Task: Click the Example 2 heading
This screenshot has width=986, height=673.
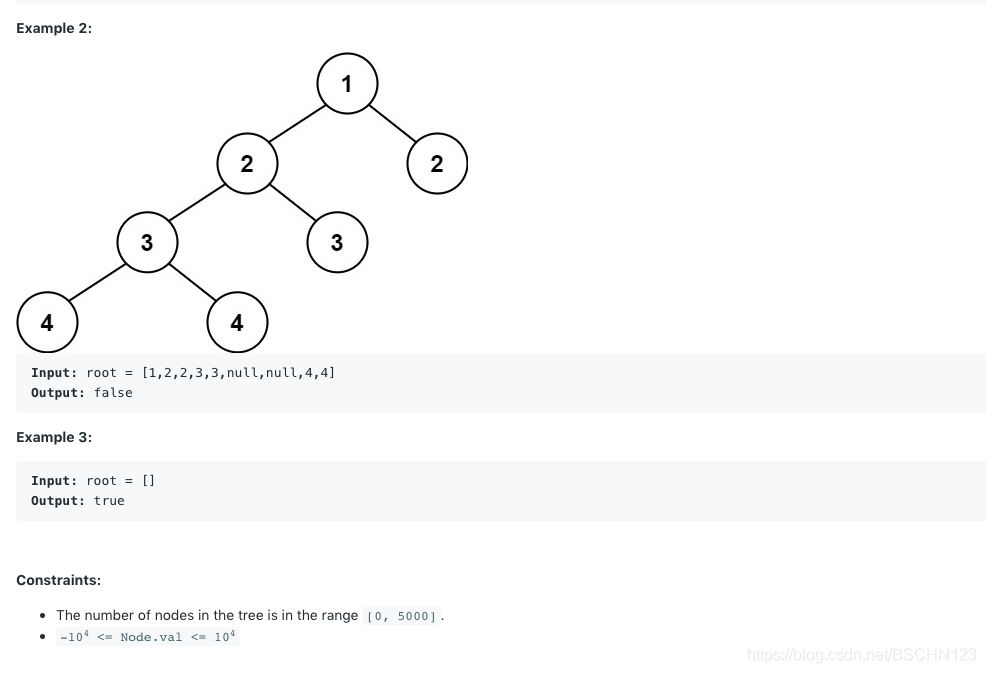Action: 54,28
